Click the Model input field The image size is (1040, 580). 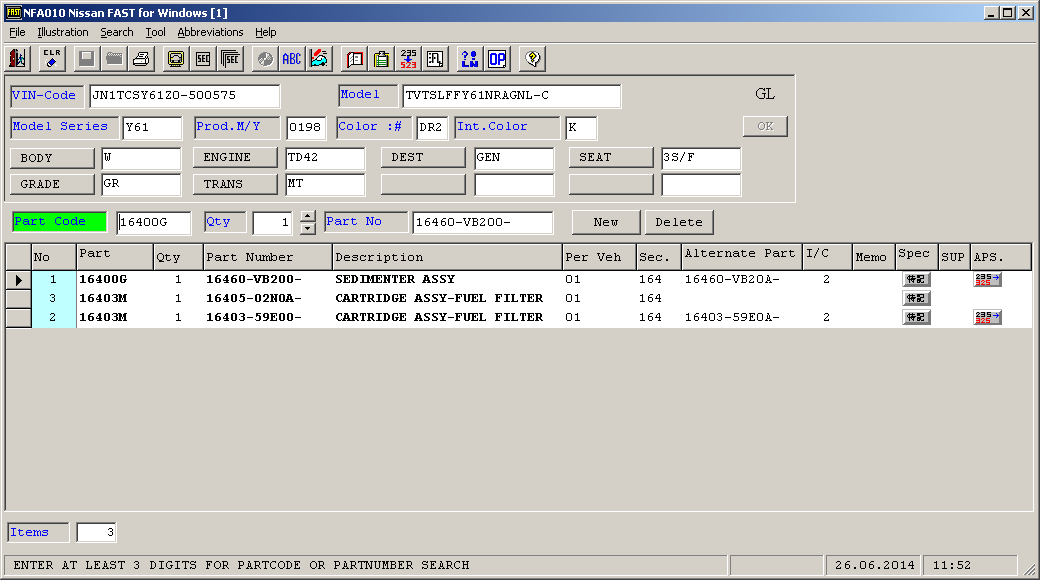[511, 96]
